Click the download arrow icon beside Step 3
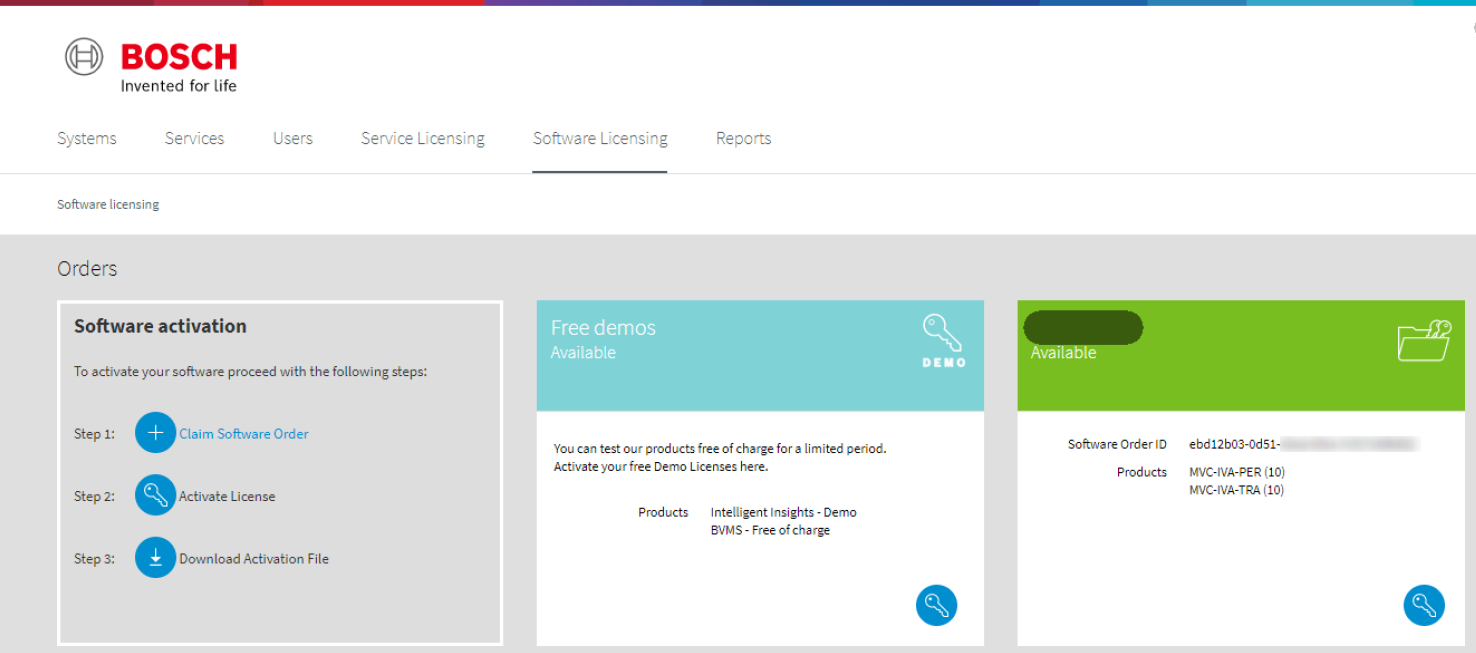The height and width of the screenshot is (653, 1476). [155, 558]
